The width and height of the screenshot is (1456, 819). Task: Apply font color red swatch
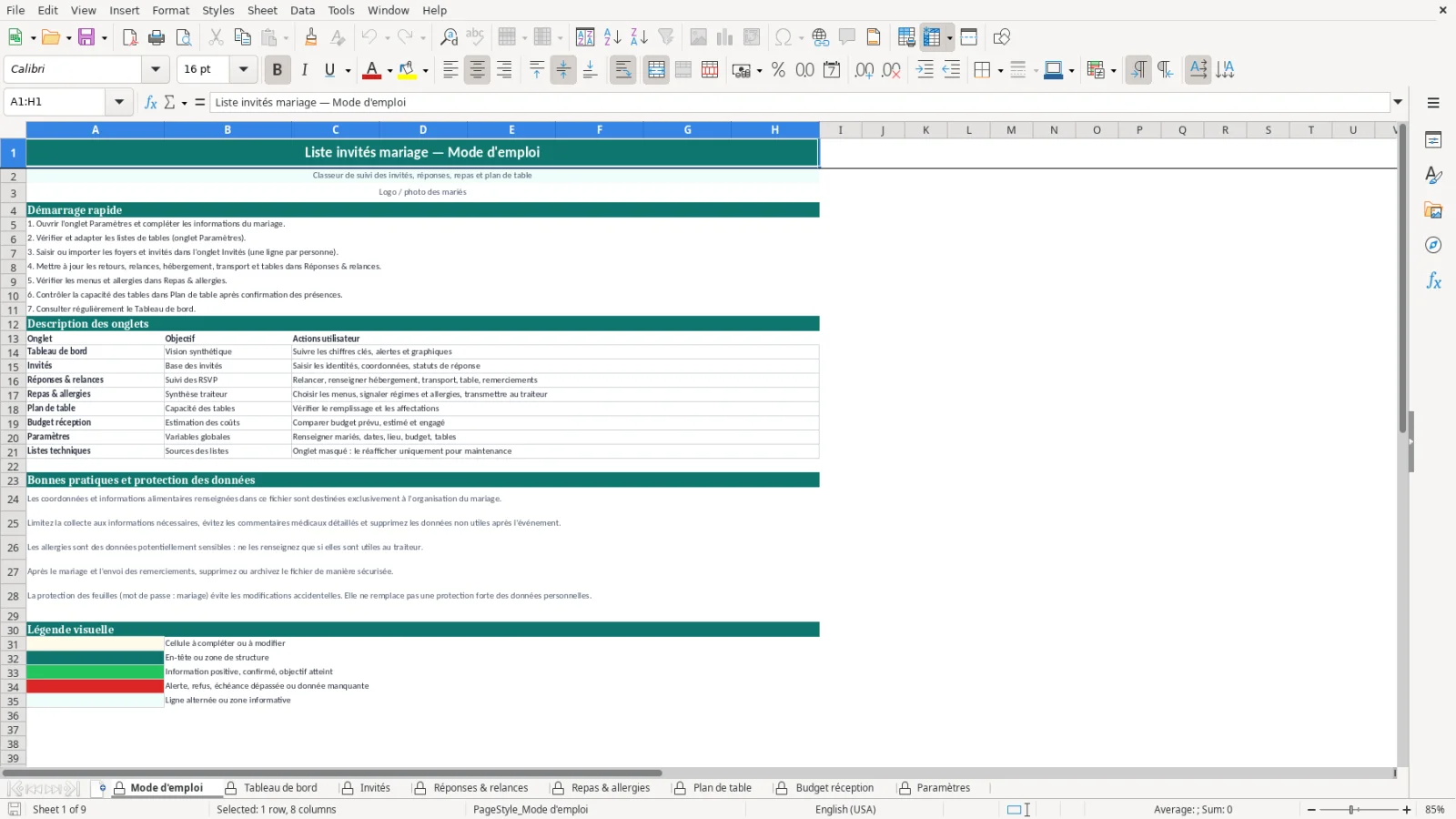(371, 69)
